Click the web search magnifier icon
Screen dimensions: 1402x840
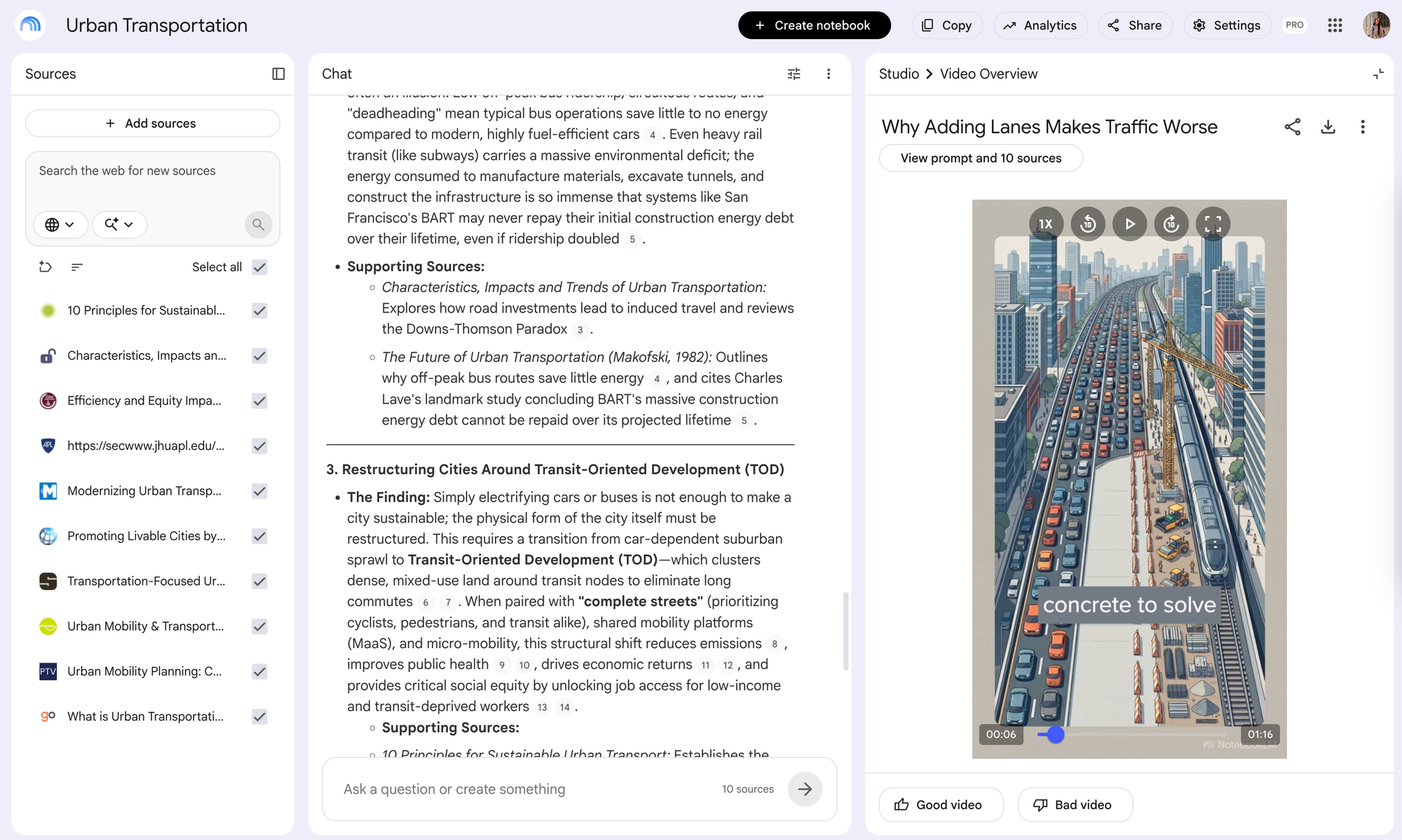[258, 224]
